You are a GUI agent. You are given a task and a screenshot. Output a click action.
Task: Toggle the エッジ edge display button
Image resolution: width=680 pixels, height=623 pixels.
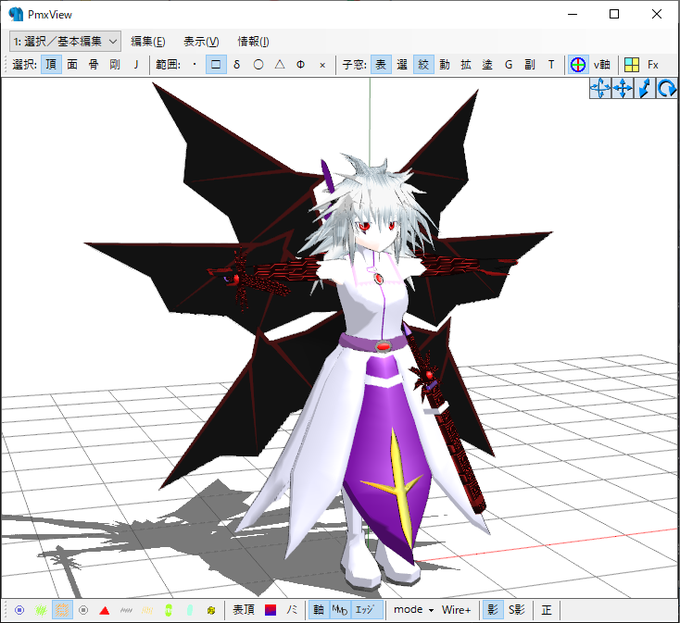(364, 610)
